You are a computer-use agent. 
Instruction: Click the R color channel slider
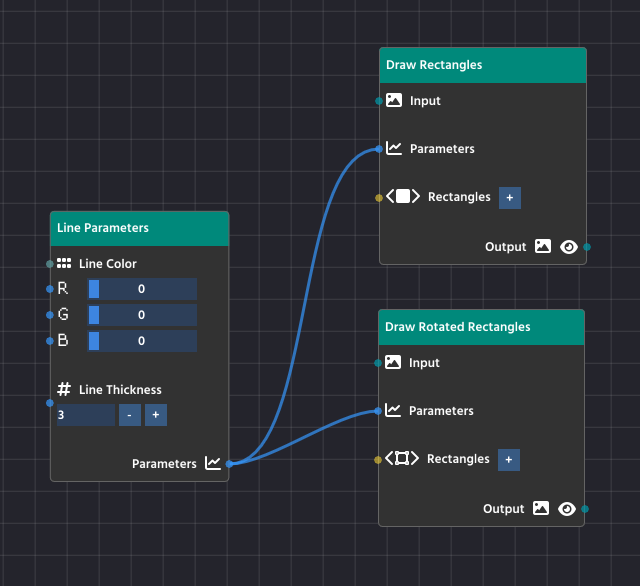142,289
